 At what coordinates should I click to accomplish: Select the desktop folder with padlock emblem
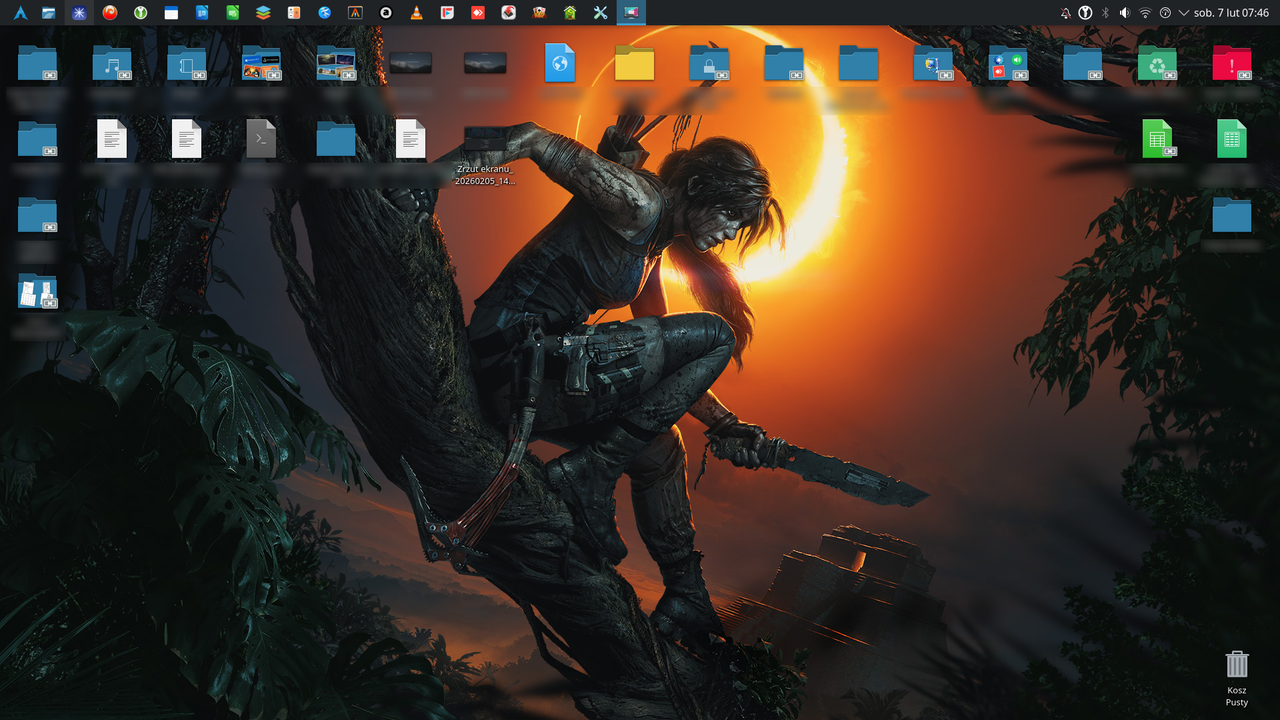click(x=709, y=64)
